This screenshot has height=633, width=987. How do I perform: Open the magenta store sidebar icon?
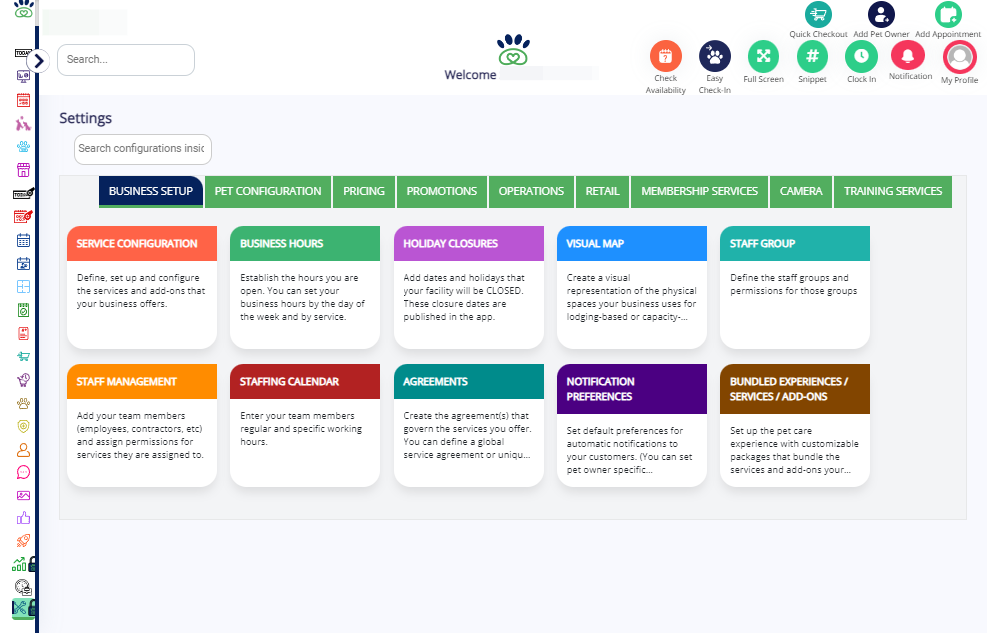[23, 170]
